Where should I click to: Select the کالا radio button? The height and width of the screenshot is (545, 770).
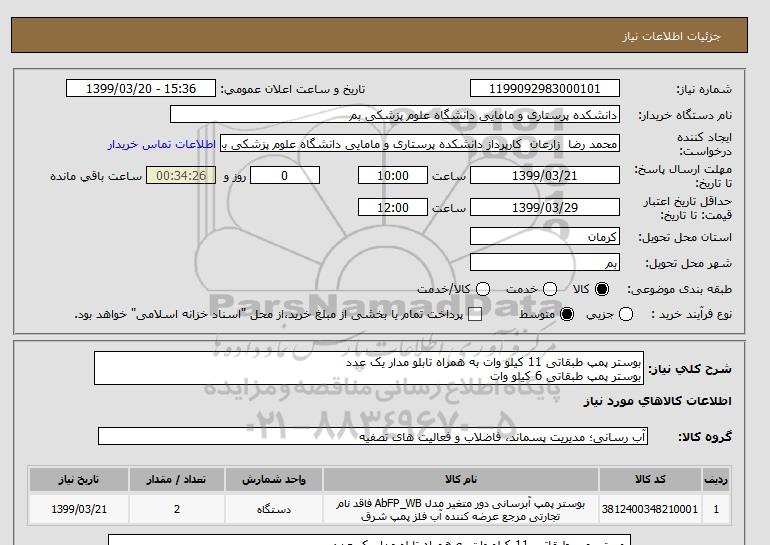coord(602,289)
